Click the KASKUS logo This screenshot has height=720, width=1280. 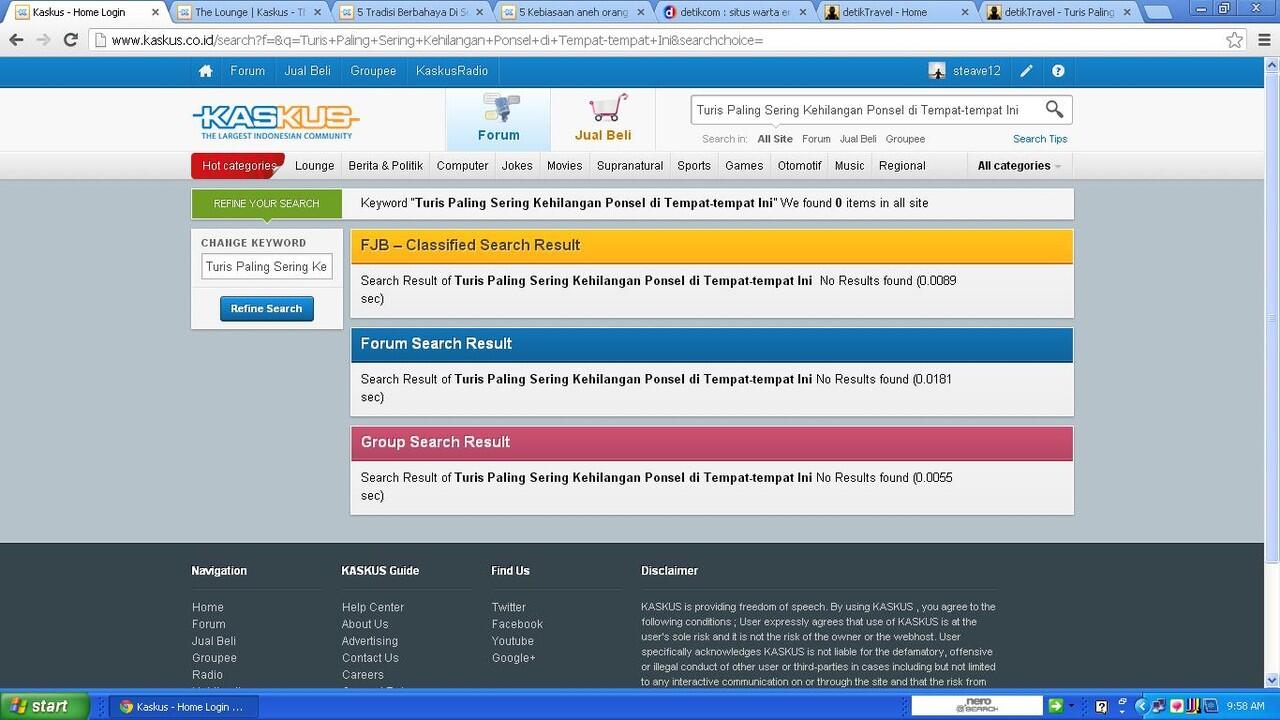276,122
